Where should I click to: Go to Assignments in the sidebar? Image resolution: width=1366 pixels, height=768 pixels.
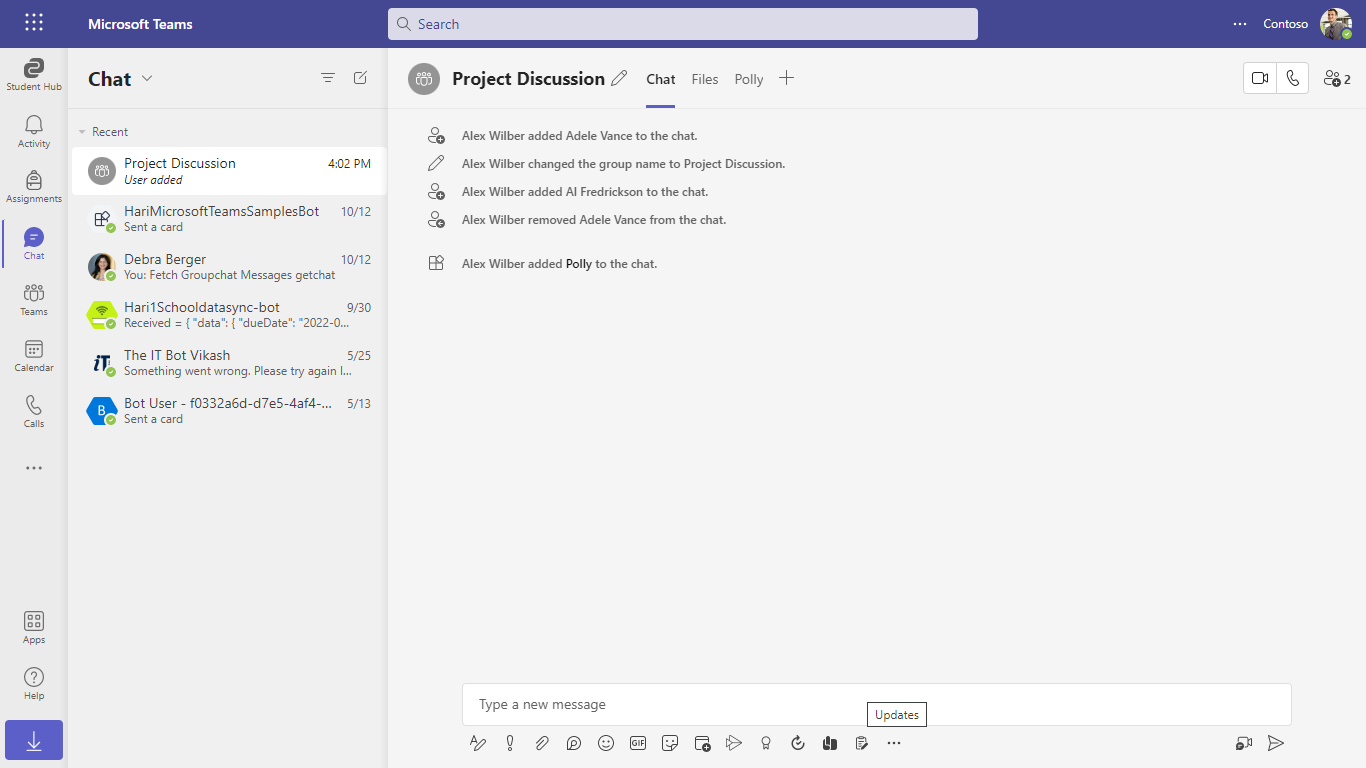click(x=34, y=187)
